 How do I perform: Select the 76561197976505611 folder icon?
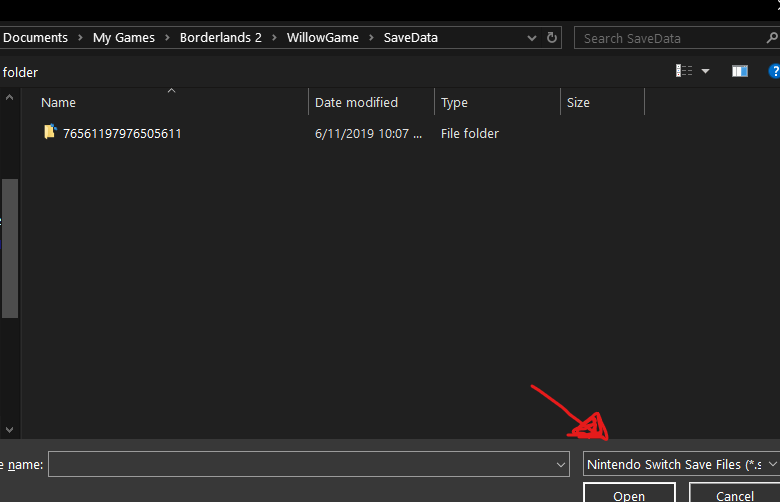(x=50, y=132)
